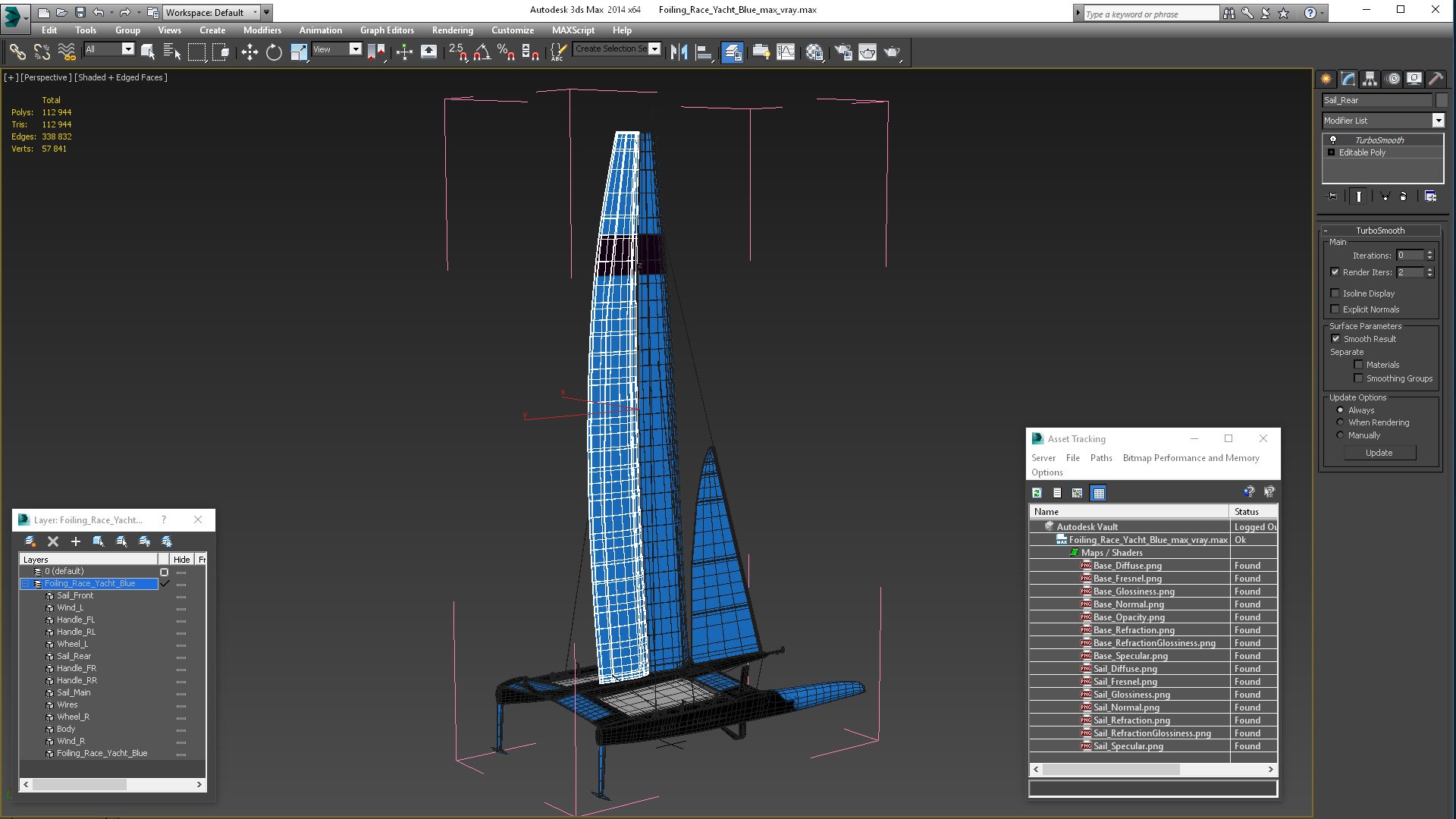1456x819 pixels.
Task: Switch to the Create command panel tab
Action: point(1326,78)
